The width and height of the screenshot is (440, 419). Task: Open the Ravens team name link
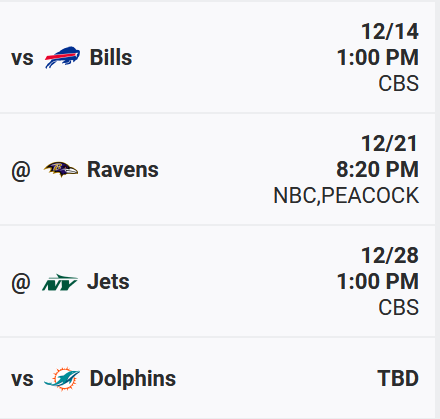[x=123, y=169]
